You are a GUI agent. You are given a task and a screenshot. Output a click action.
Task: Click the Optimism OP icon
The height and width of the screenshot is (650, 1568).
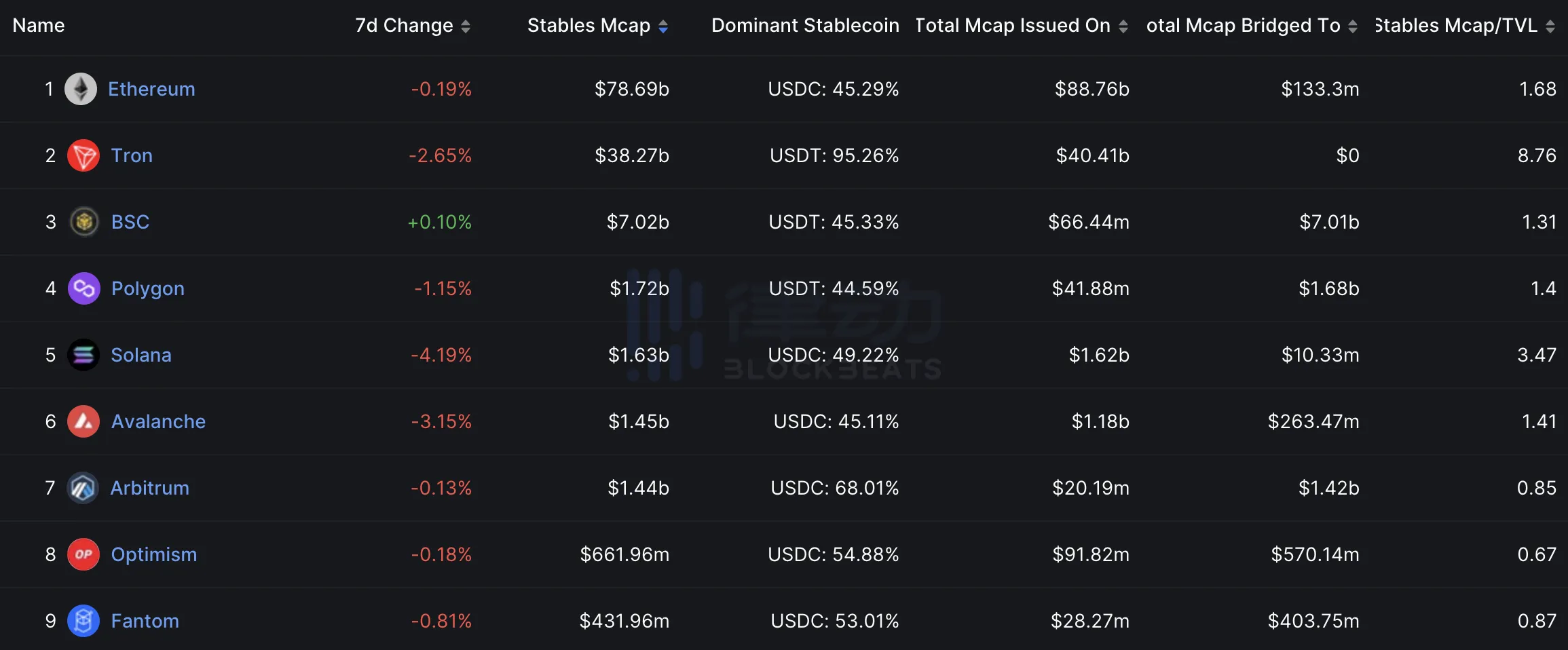pyautogui.click(x=83, y=554)
